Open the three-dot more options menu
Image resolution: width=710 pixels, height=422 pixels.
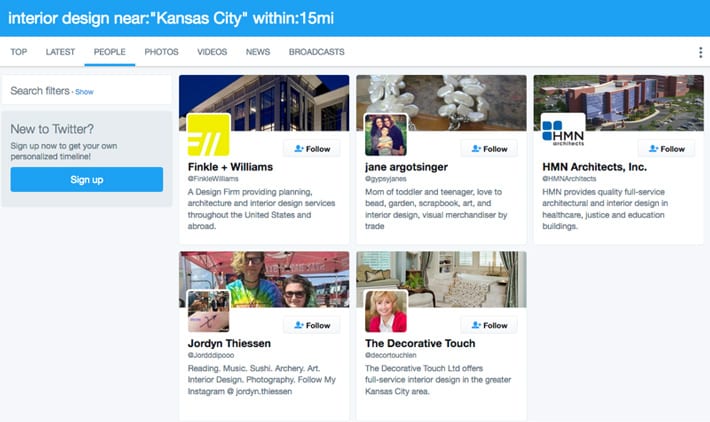[700, 52]
